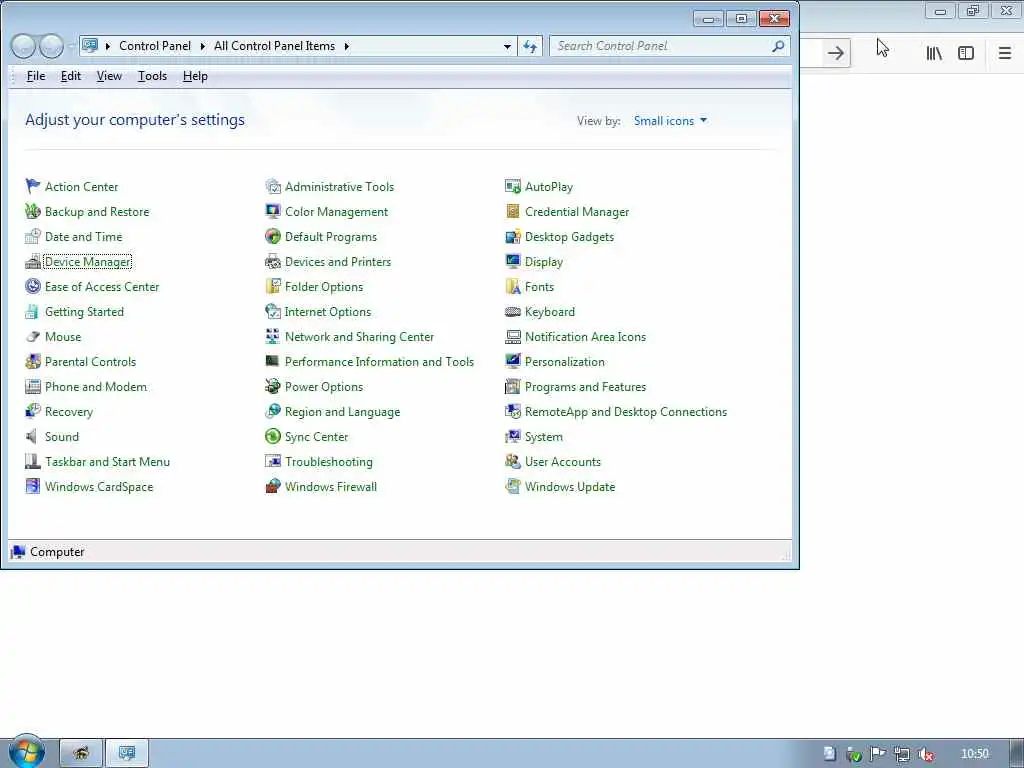This screenshot has width=1024, height=768.
Task: Expand the arrow after Control Panel breadcrumb
Action: tap(202, 46)
